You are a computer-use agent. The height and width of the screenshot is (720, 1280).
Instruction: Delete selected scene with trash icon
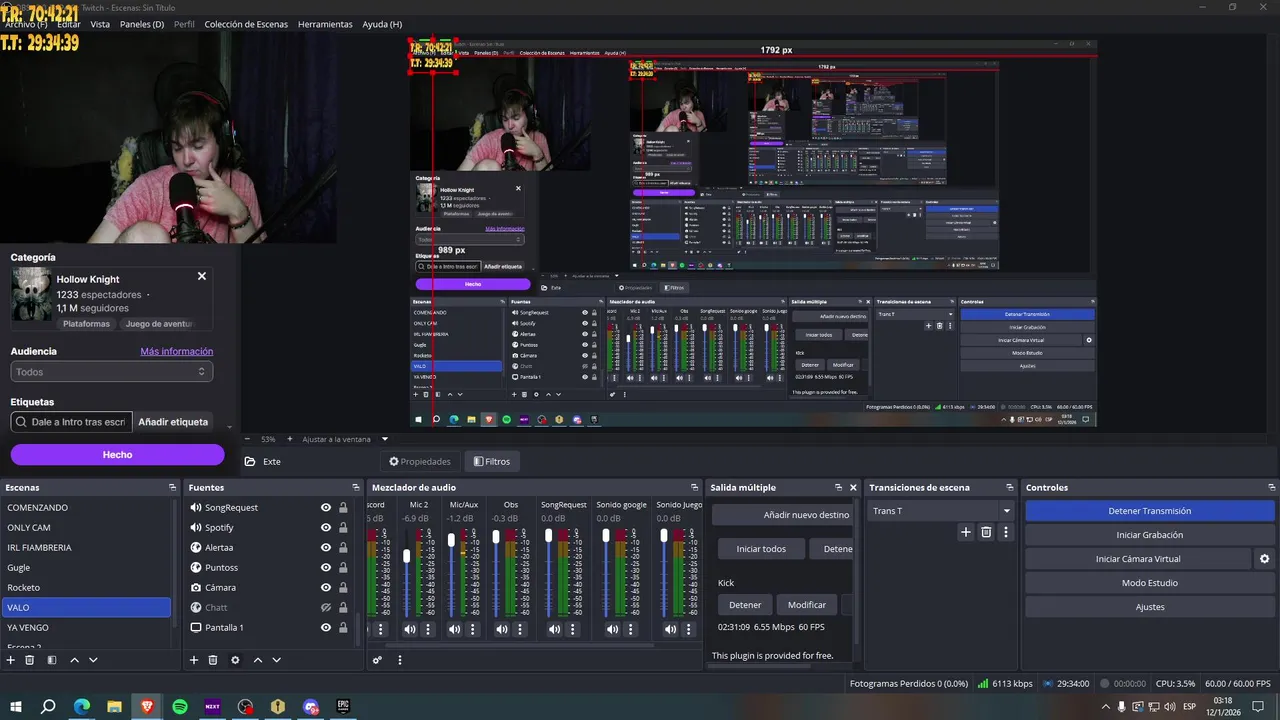30,660
